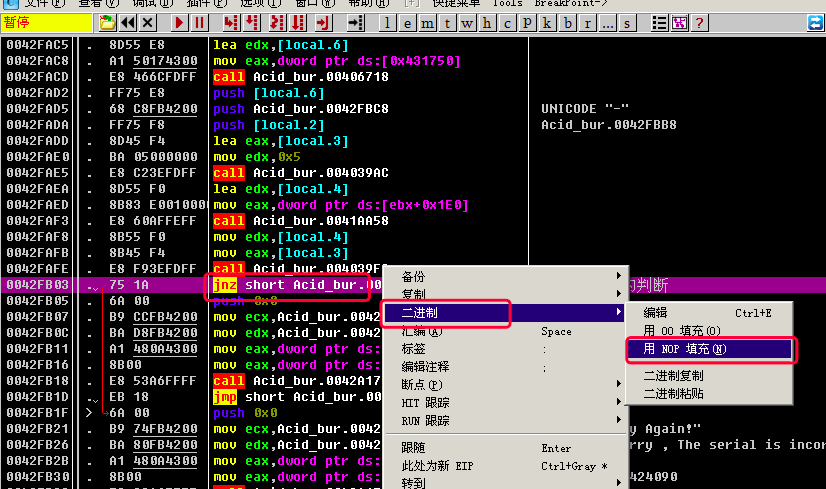Open the Breakpoints window with 'b' button
The image size is (826, 489).
coord(568,23)
